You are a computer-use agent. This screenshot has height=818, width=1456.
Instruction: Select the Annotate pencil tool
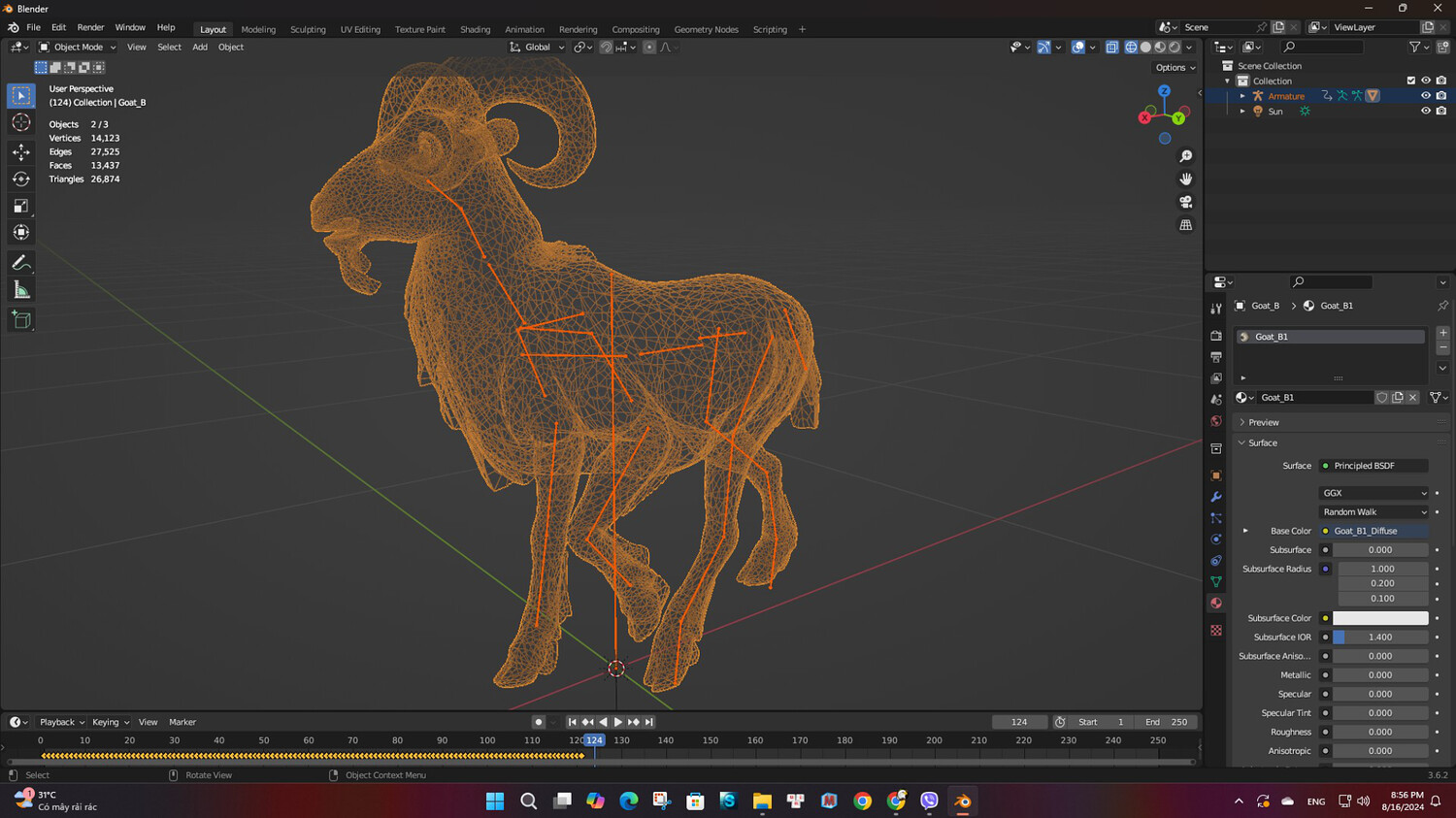point(20,263)
